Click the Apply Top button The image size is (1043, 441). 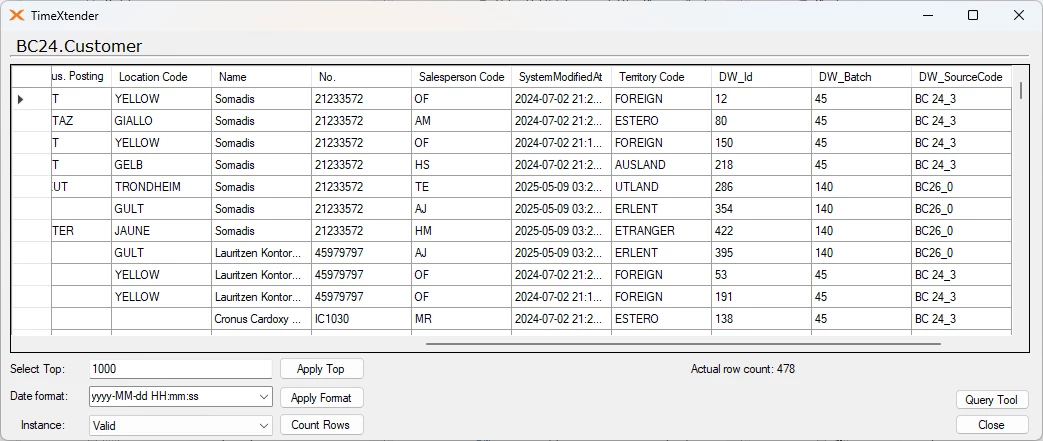(x=321, y=369)
